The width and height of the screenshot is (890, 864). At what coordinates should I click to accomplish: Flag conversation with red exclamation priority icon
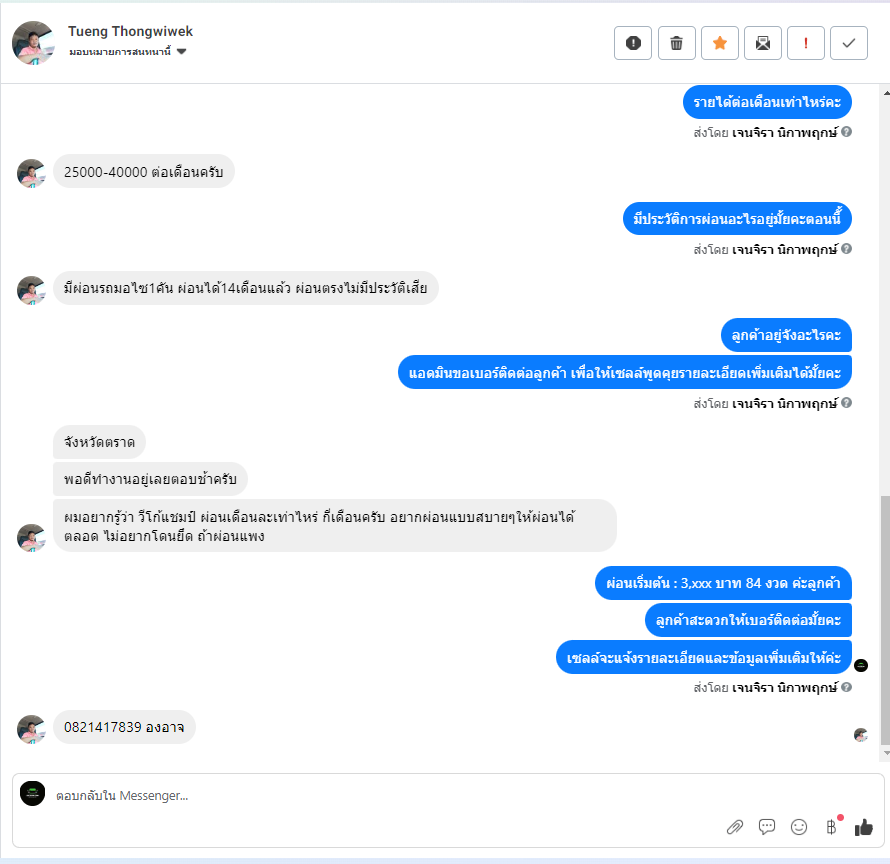[806, 43]
